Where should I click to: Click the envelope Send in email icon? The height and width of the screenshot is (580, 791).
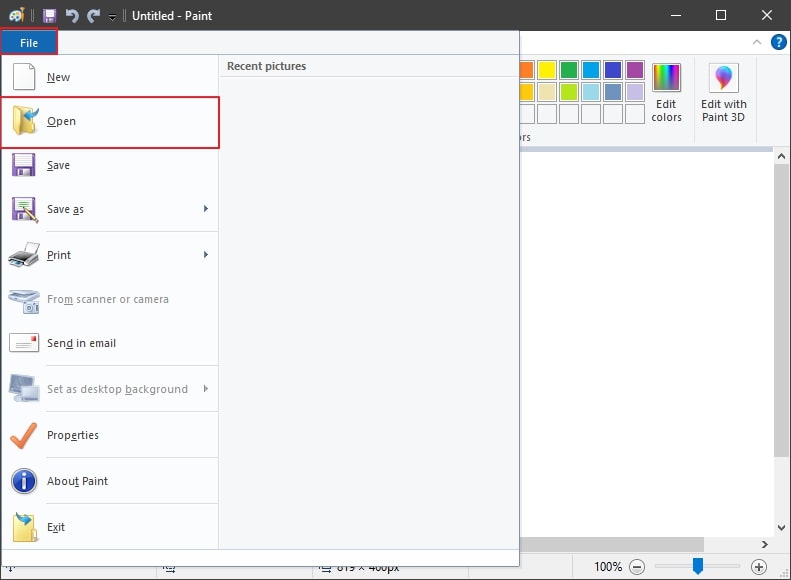pyautogui.click(x=24, y=343)
